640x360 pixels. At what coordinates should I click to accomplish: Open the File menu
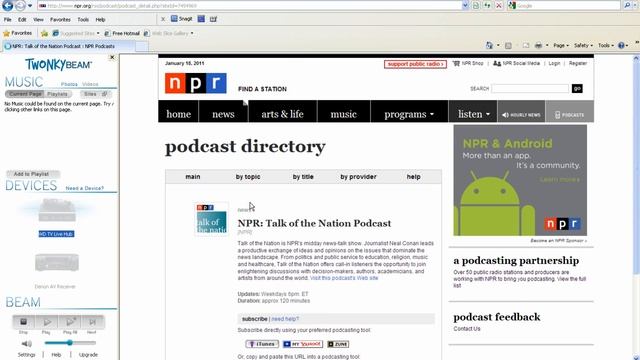click(x=7, y=19)
